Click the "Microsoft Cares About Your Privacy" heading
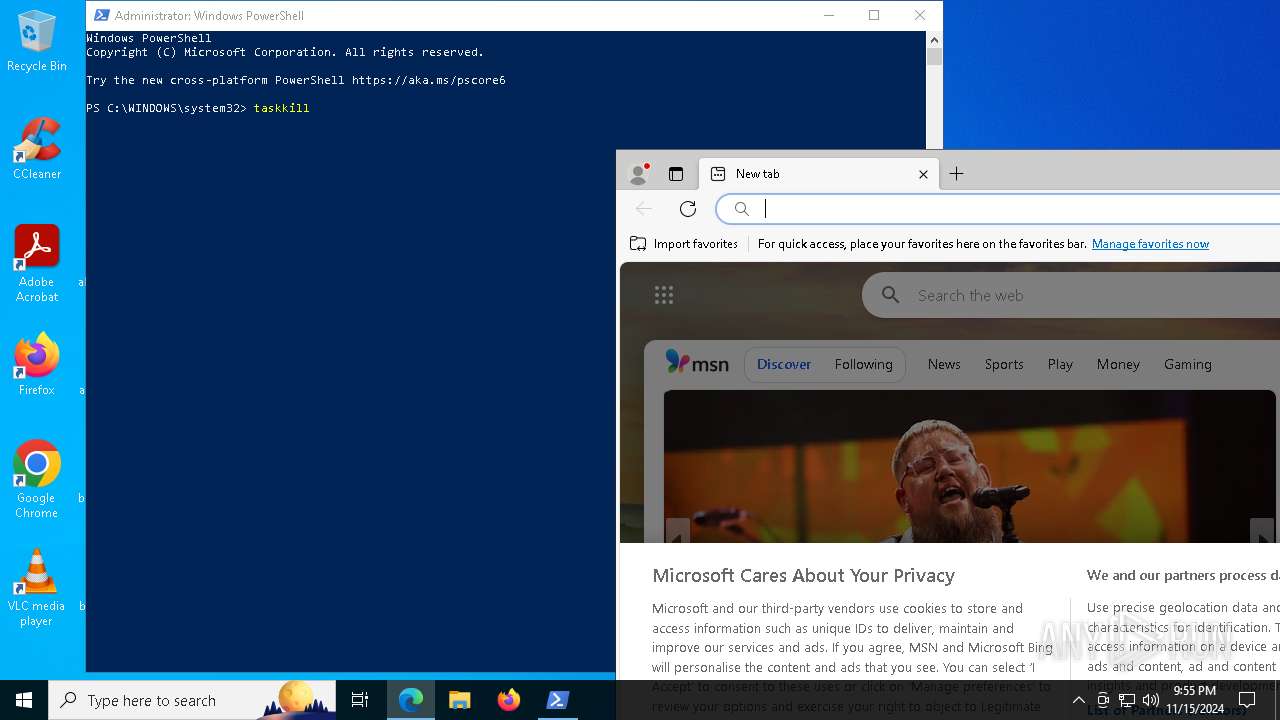1280x720 pixels. click(803, 575)
